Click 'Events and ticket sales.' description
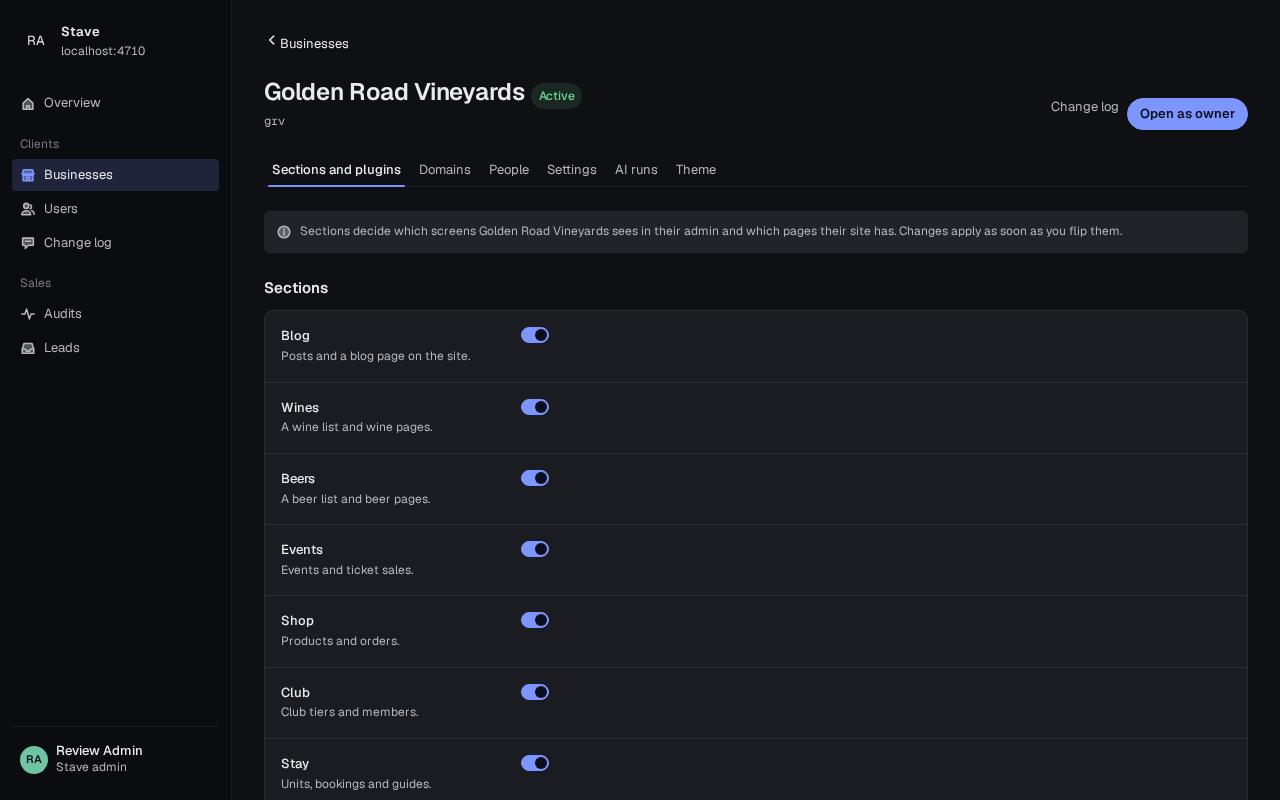This screenshot has height=800, width=1280. [347, 570]
